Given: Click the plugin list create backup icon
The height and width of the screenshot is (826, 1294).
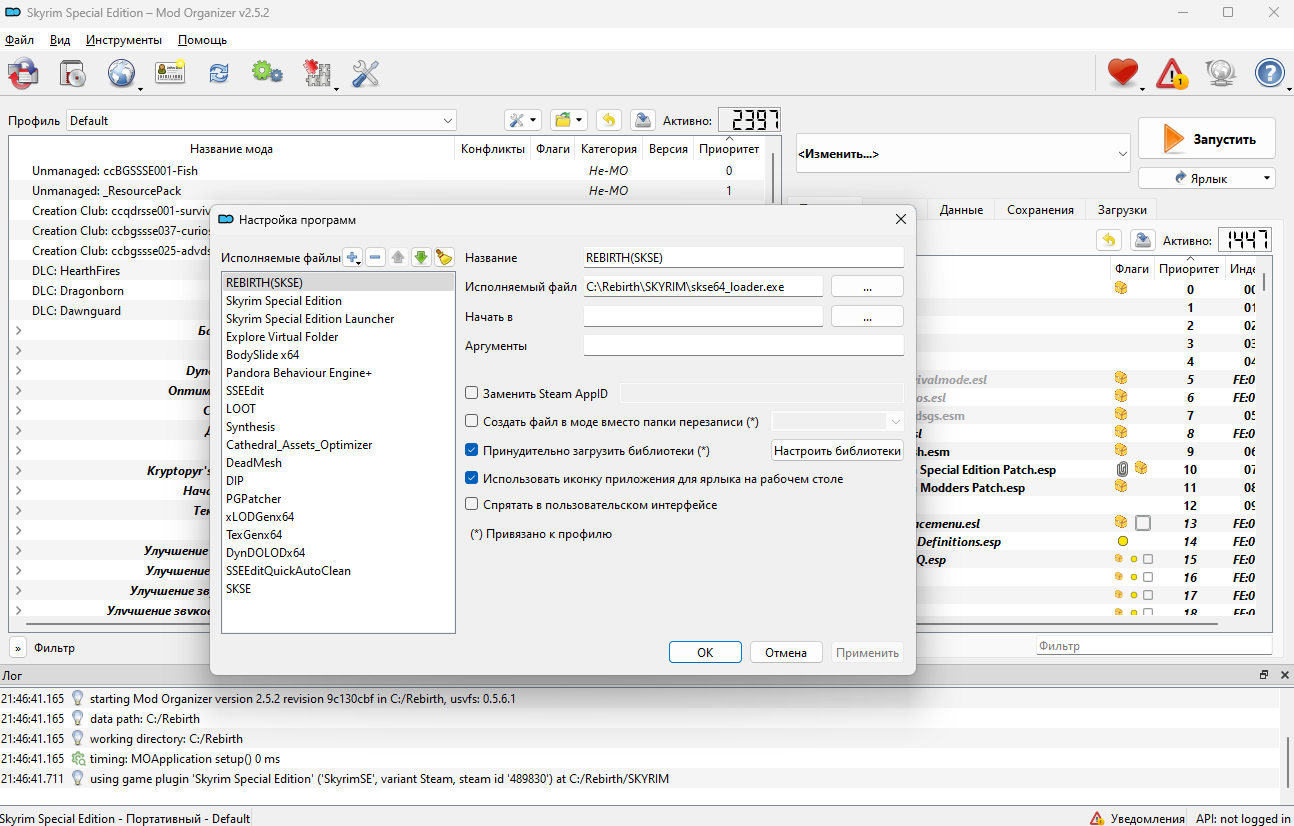Looking at the screenshot, I should click(1143, 240).
